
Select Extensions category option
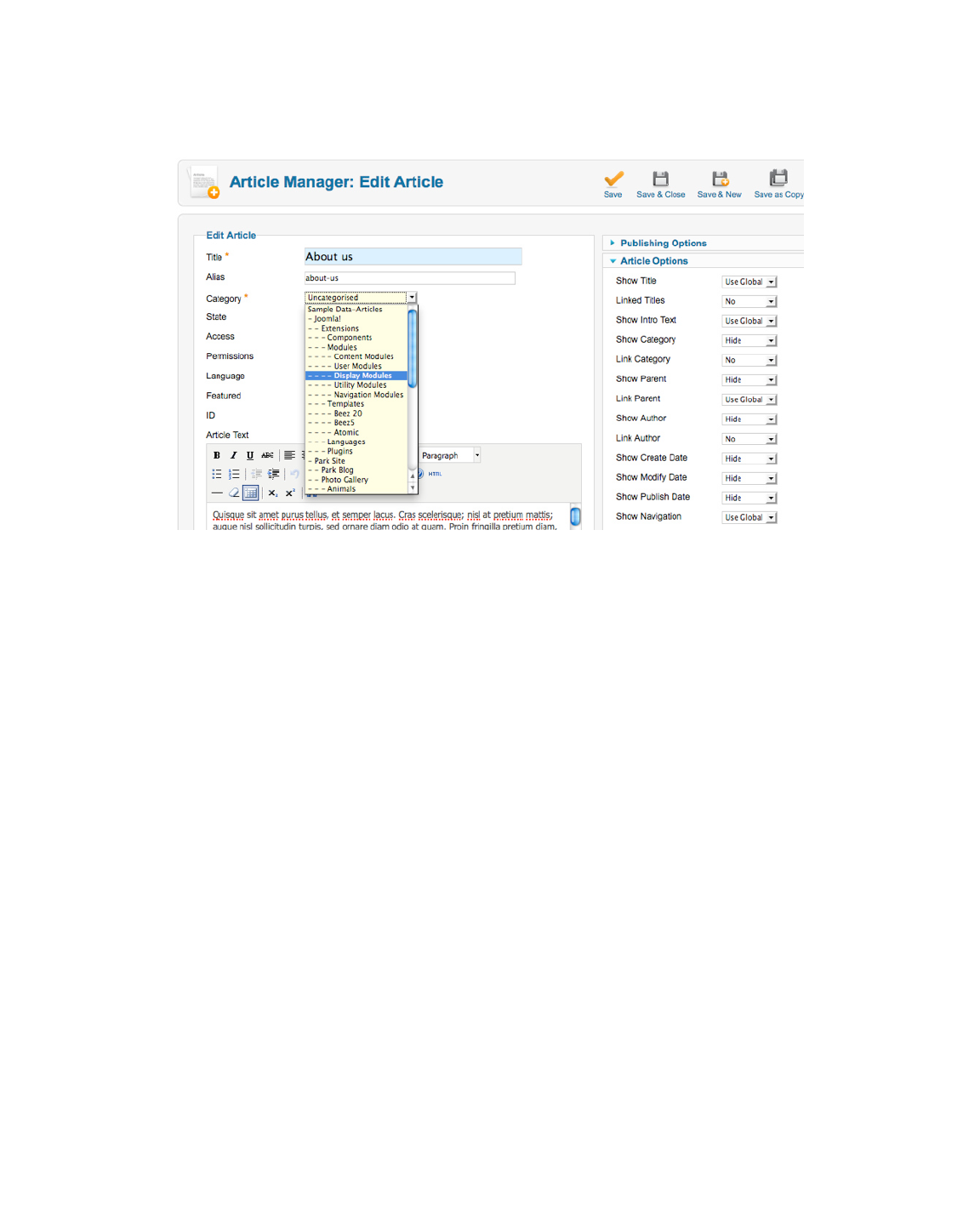356,328
